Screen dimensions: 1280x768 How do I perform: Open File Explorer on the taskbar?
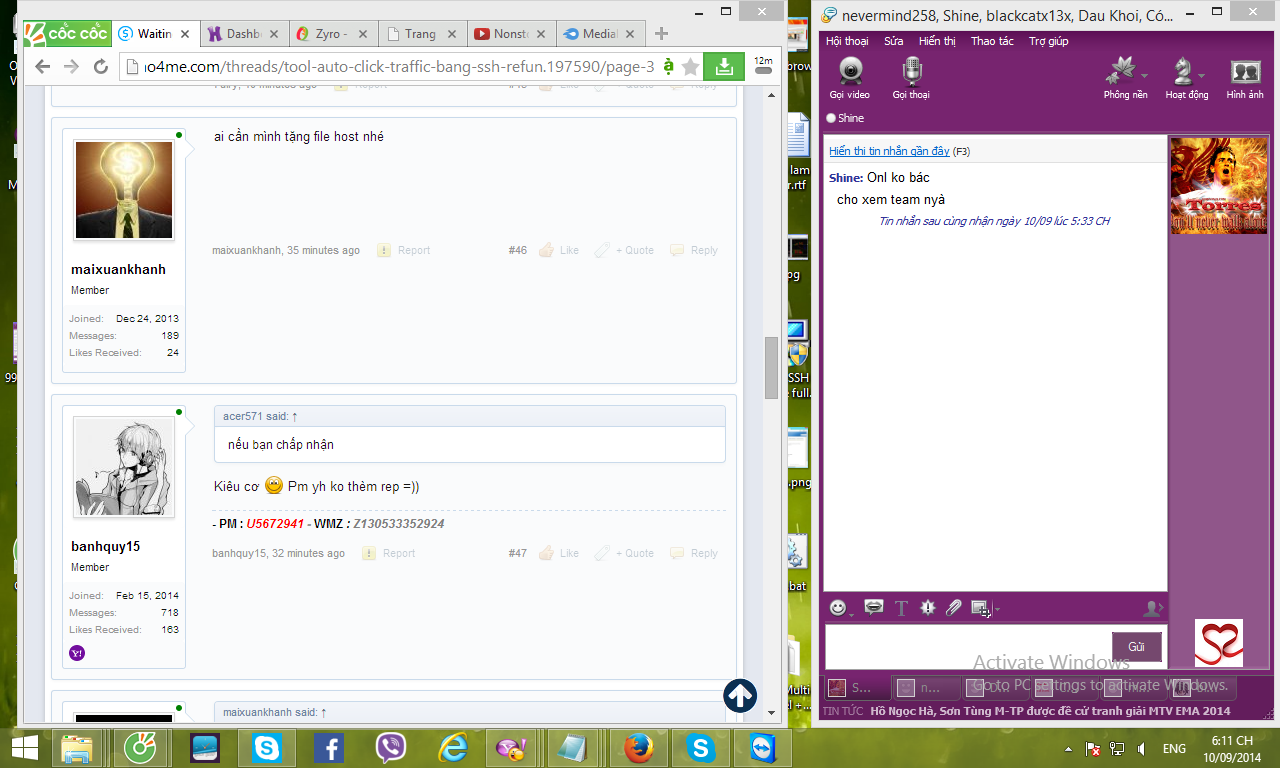click(78, 748)
